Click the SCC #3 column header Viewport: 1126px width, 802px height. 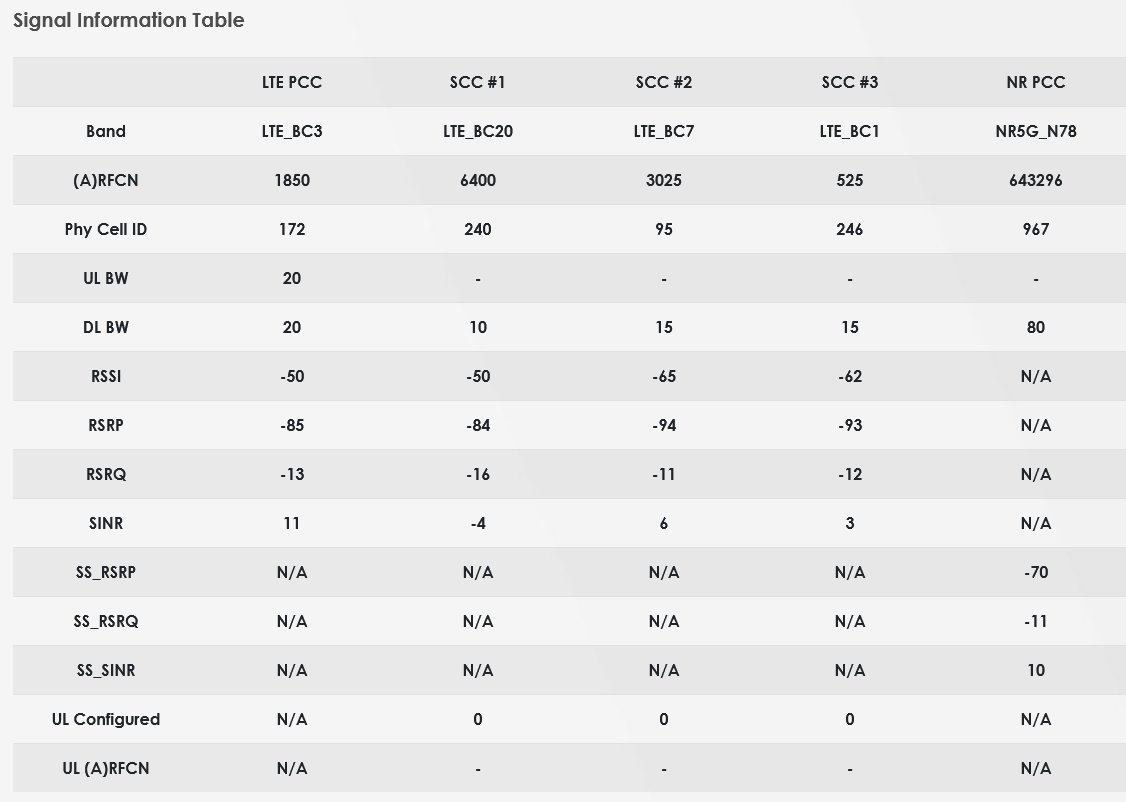(850, 82)
